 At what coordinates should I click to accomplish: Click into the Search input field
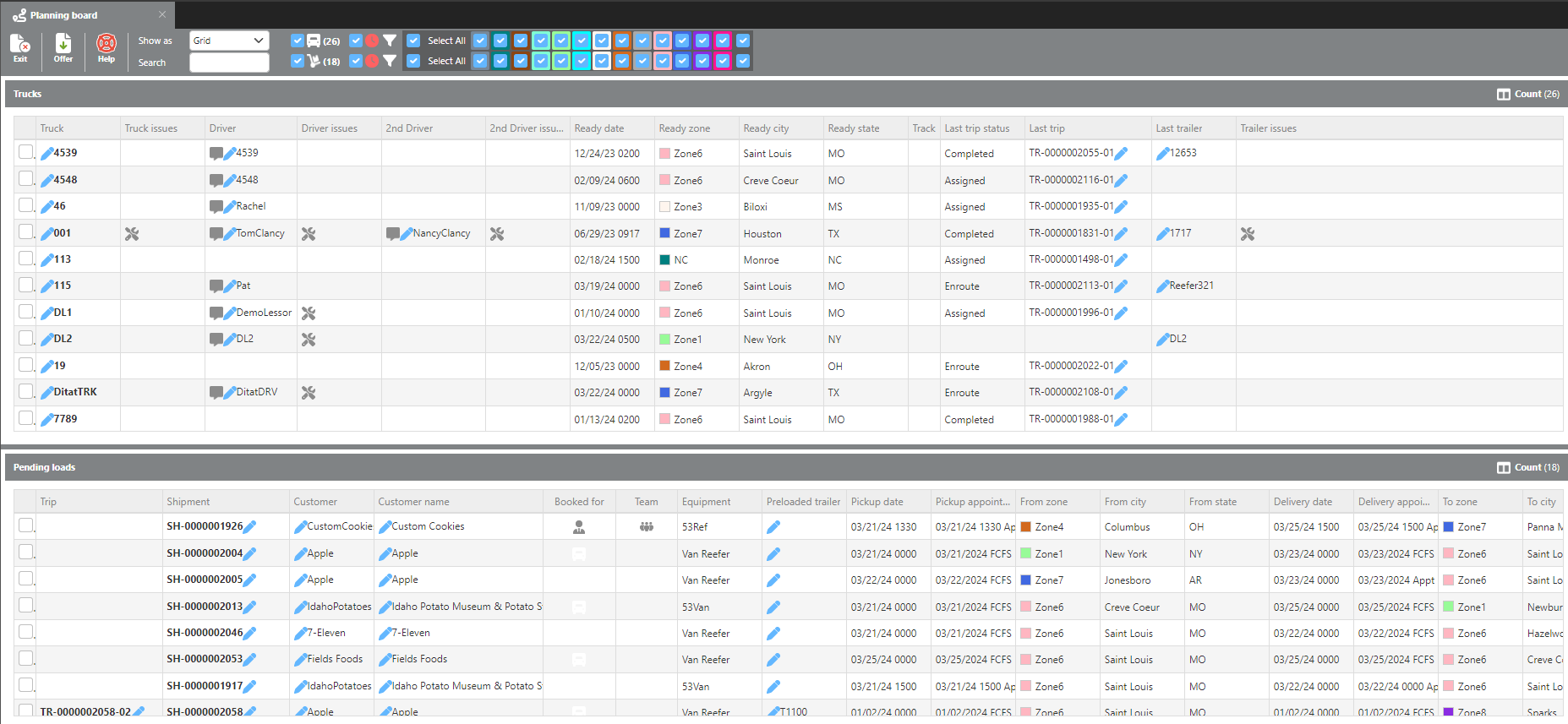click(229, 63)
